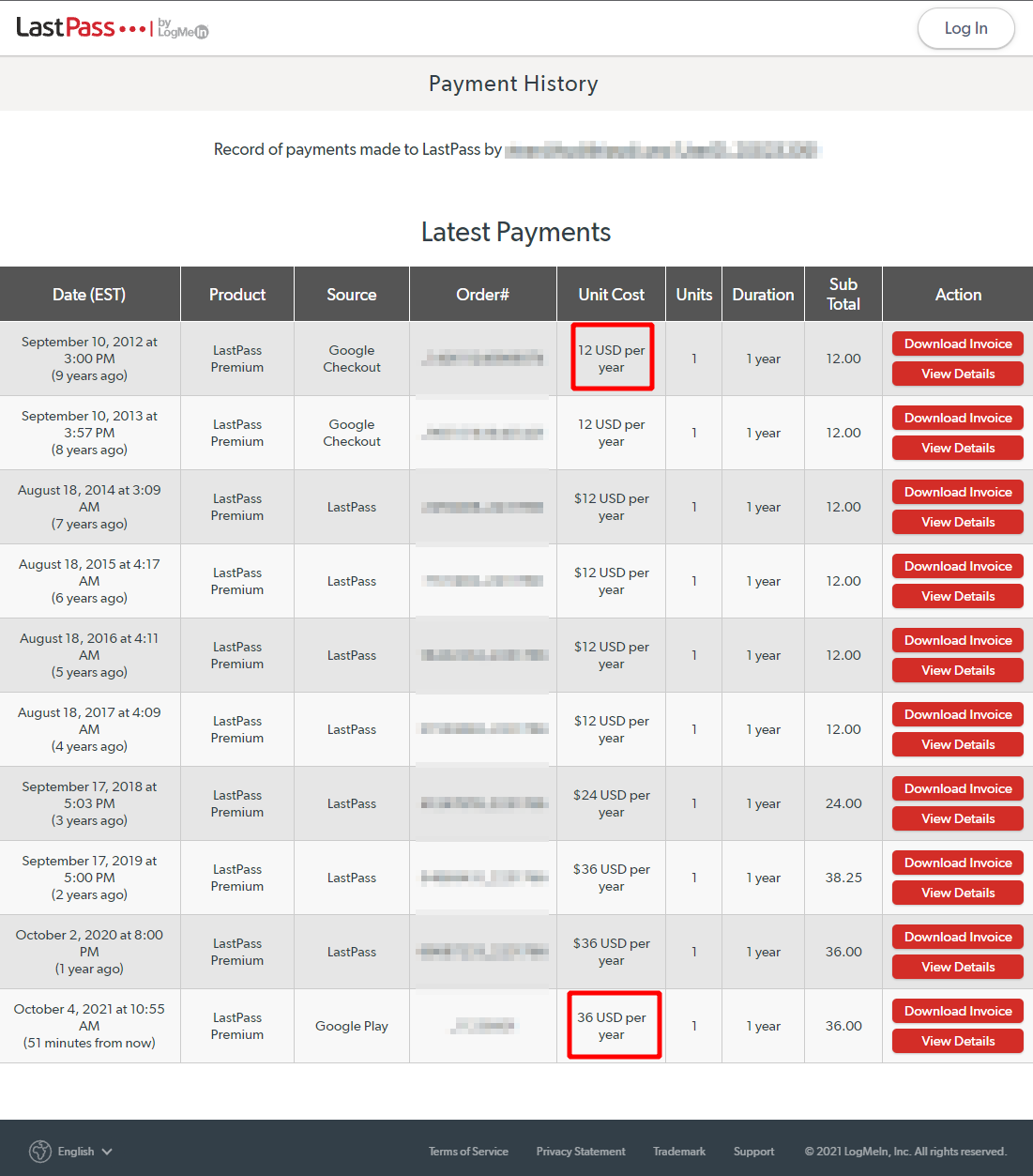View details for September 10, 2012 payment
The width and height of the screenshot is (1033, 1176).
click(958, 374)
